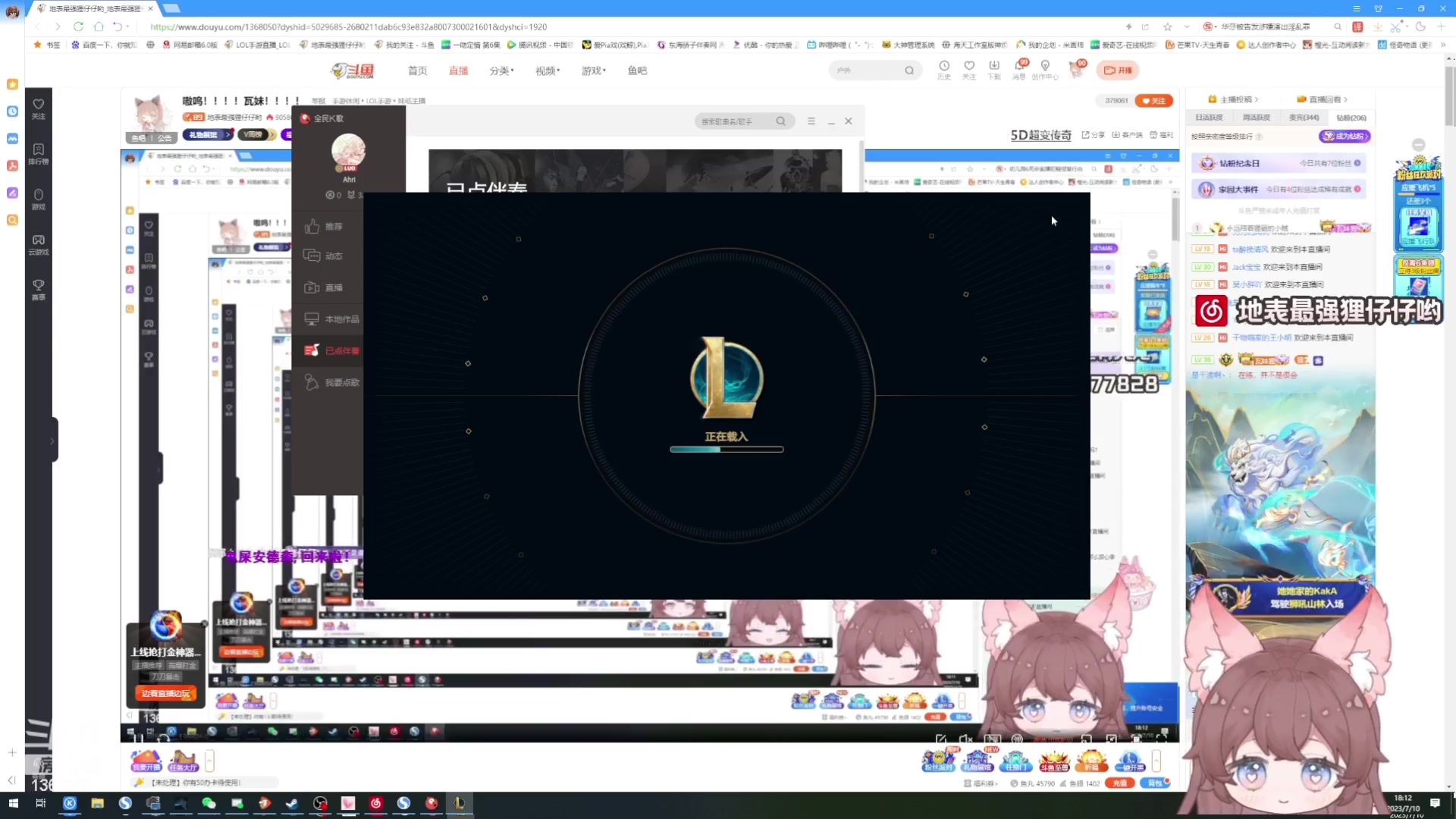Open 历史 watch history icon

(x=944, y=69)
